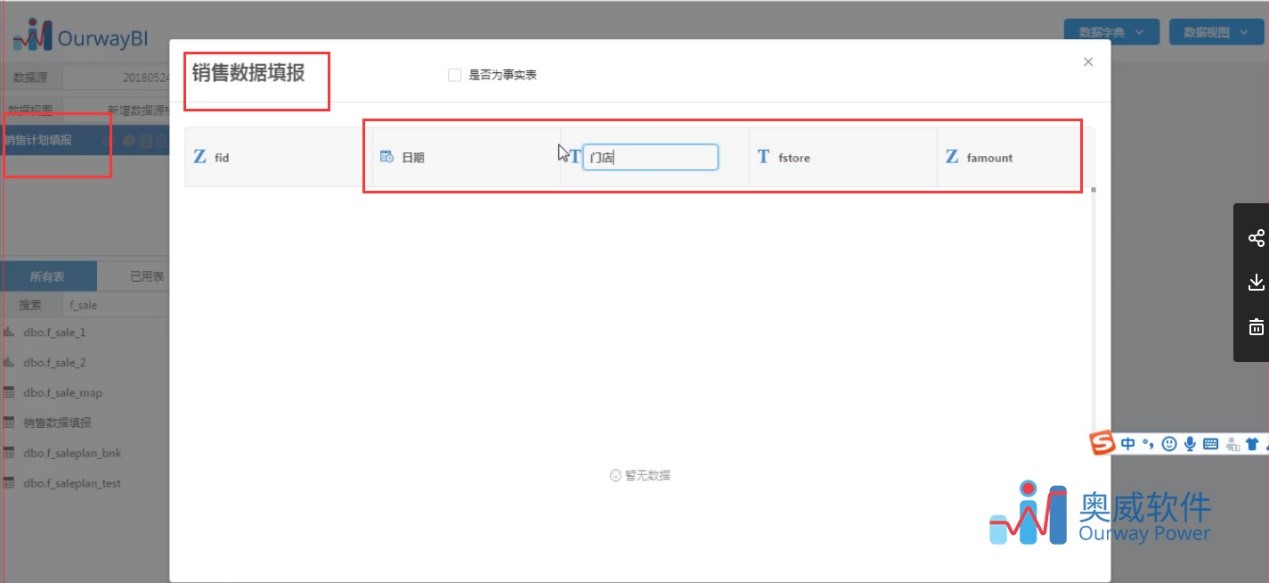The image size is (1269, 583).
Task: Click Sogou punctuation mode icon
Action: coord(1149,443)
